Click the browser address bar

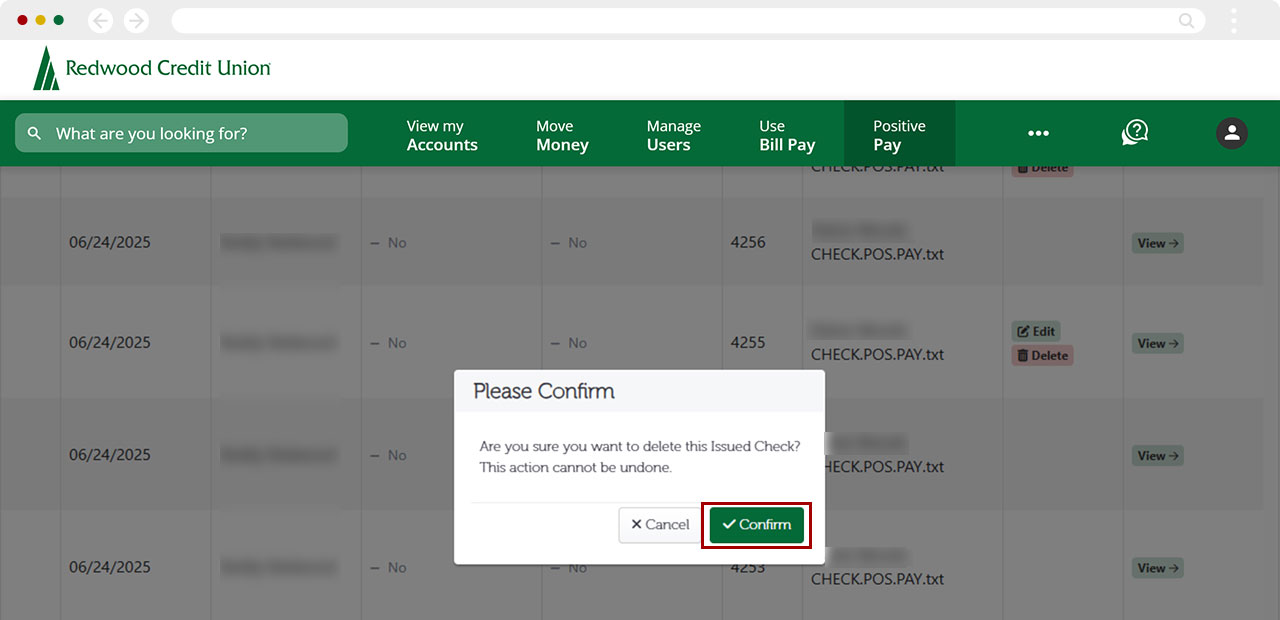tap(688, 20)
